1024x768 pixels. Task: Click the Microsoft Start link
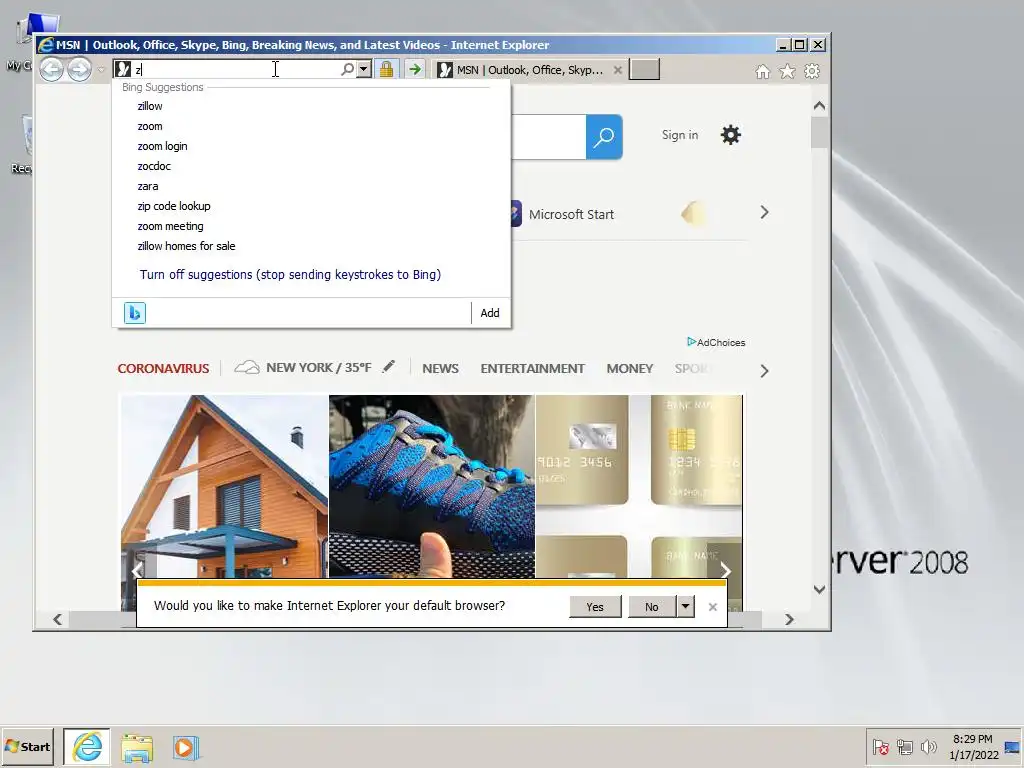pos(571,214)
